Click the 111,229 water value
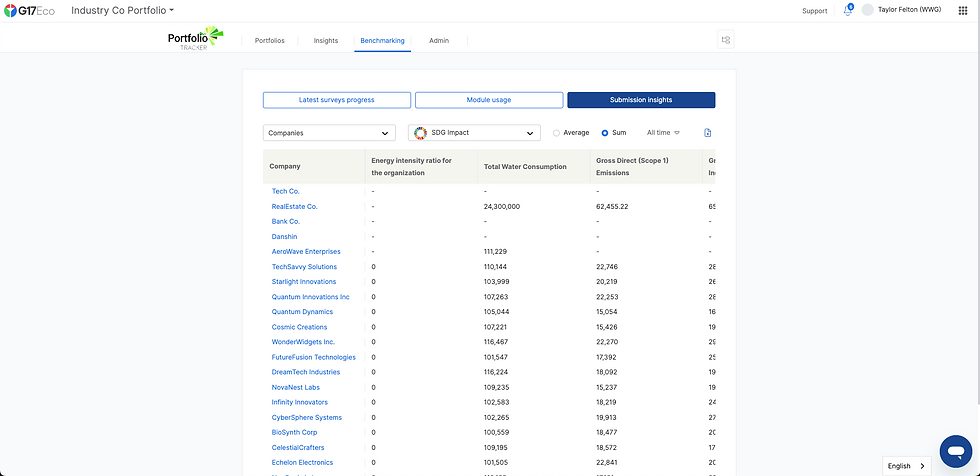 (494, 252)
